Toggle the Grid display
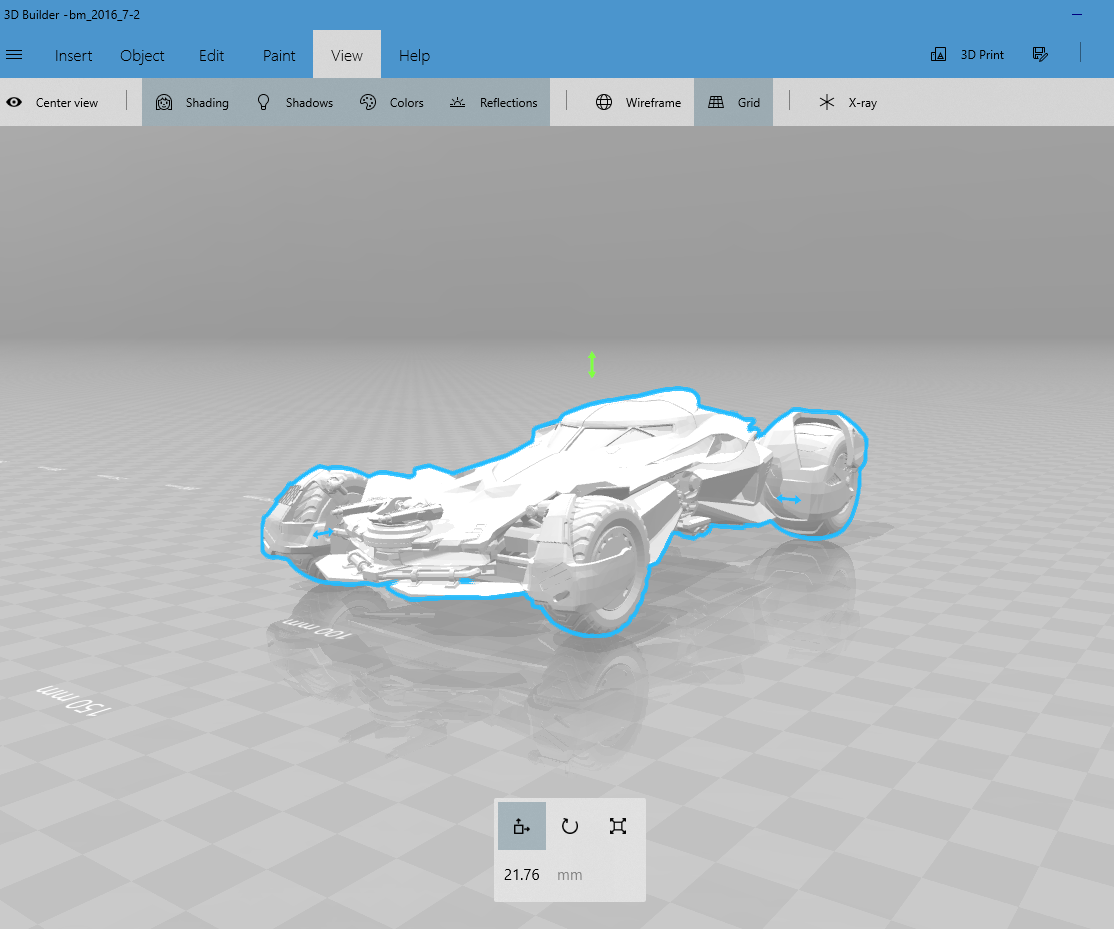 point(734,102)
